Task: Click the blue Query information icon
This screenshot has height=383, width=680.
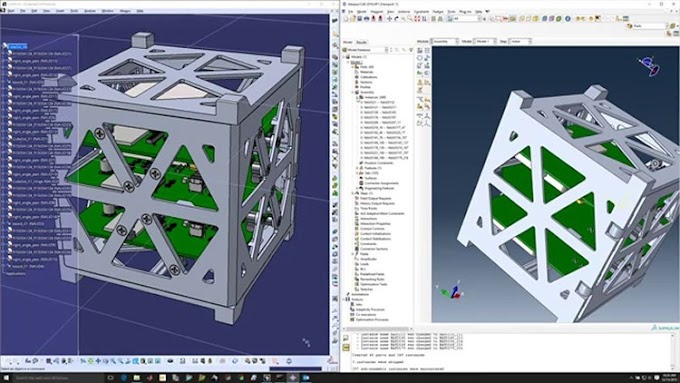Action: click(x=568, y=19)
